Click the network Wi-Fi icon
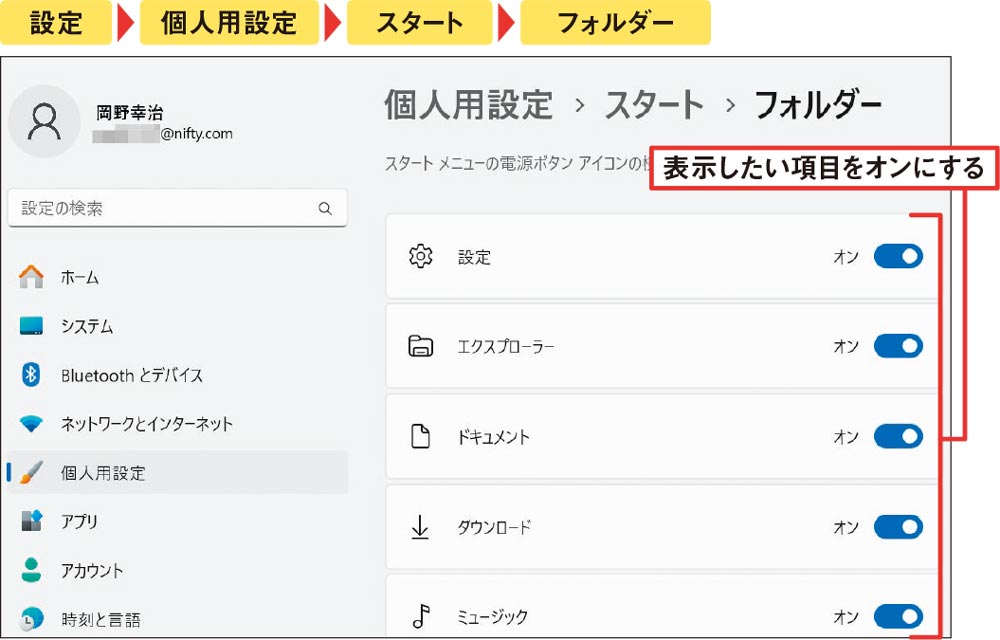This screenshot has height=640, width=1000. click(x=31, y=423)
